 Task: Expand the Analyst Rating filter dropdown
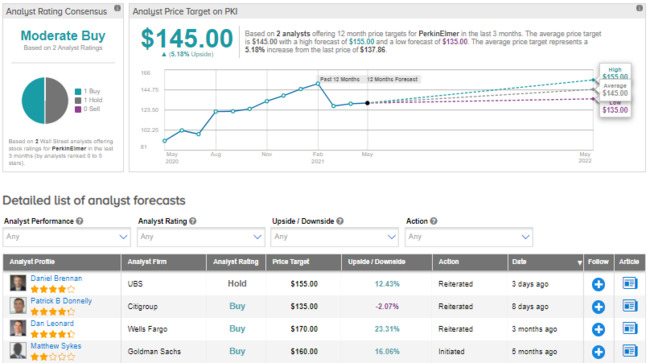[x=201, y=237]
